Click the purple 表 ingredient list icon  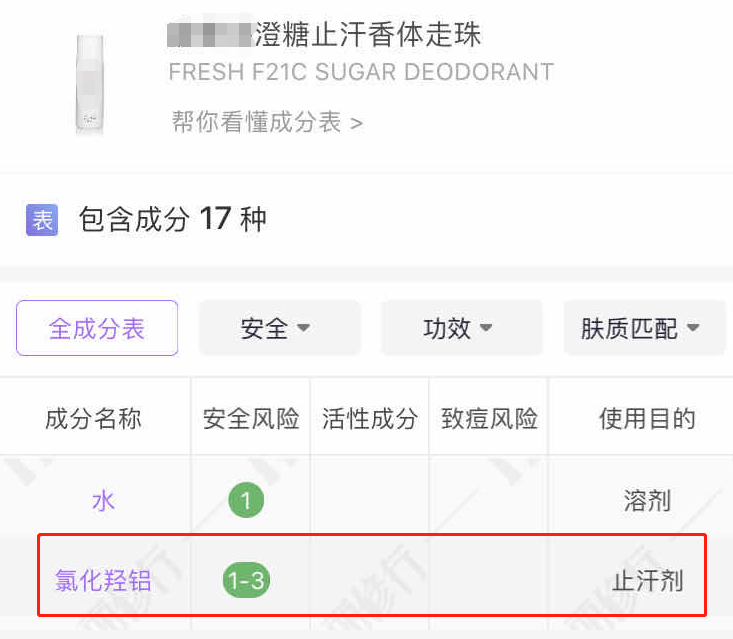[x=42, y=219]
